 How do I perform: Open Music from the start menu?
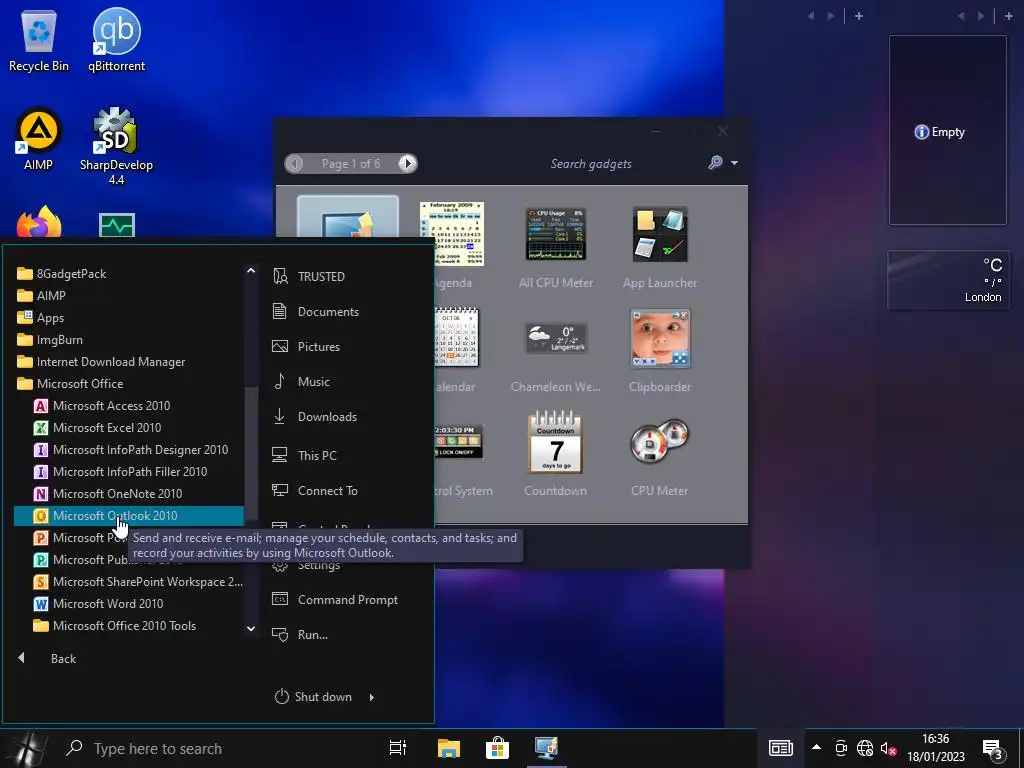tap(301, 381)
